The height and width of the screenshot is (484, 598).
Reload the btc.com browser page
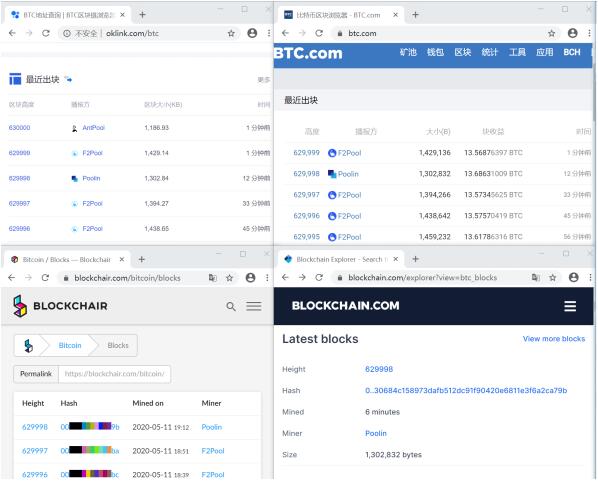(319, 34)
